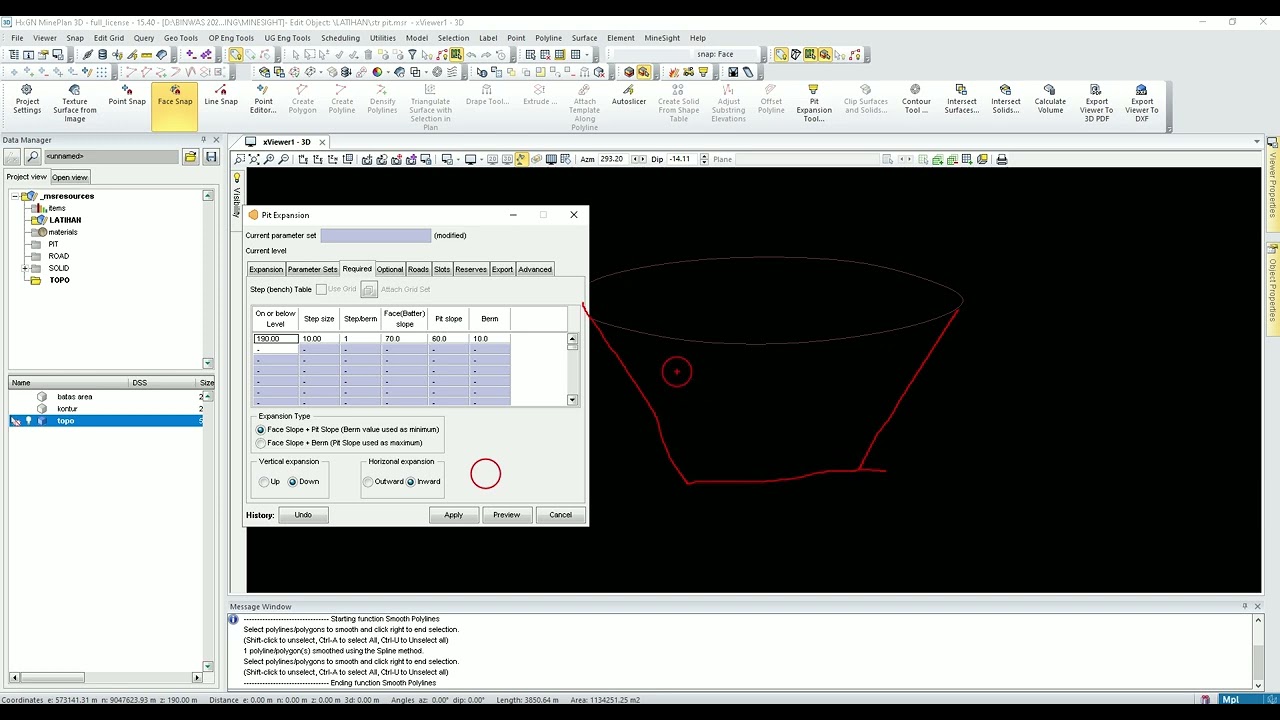This screenshot has width=1280, height=720.
Task: Switch to Open view tab
Action: coord(70,177)
